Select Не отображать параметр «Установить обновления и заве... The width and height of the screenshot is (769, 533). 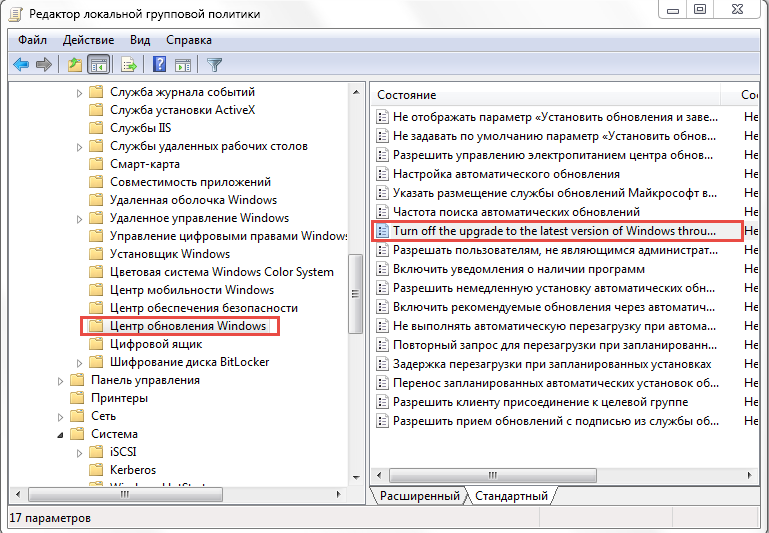click(555, 117)
